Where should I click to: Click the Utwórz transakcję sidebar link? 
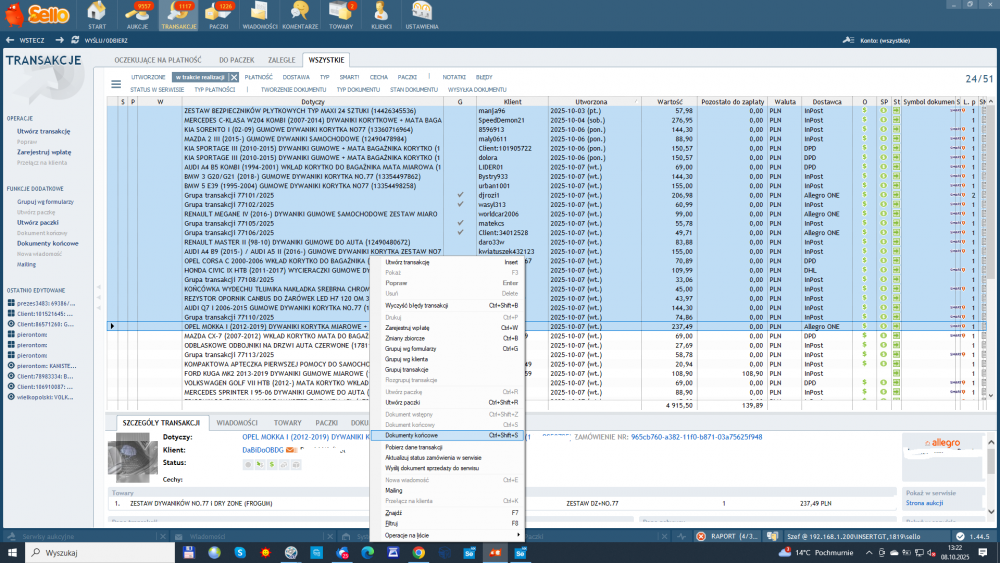[43, 131]
